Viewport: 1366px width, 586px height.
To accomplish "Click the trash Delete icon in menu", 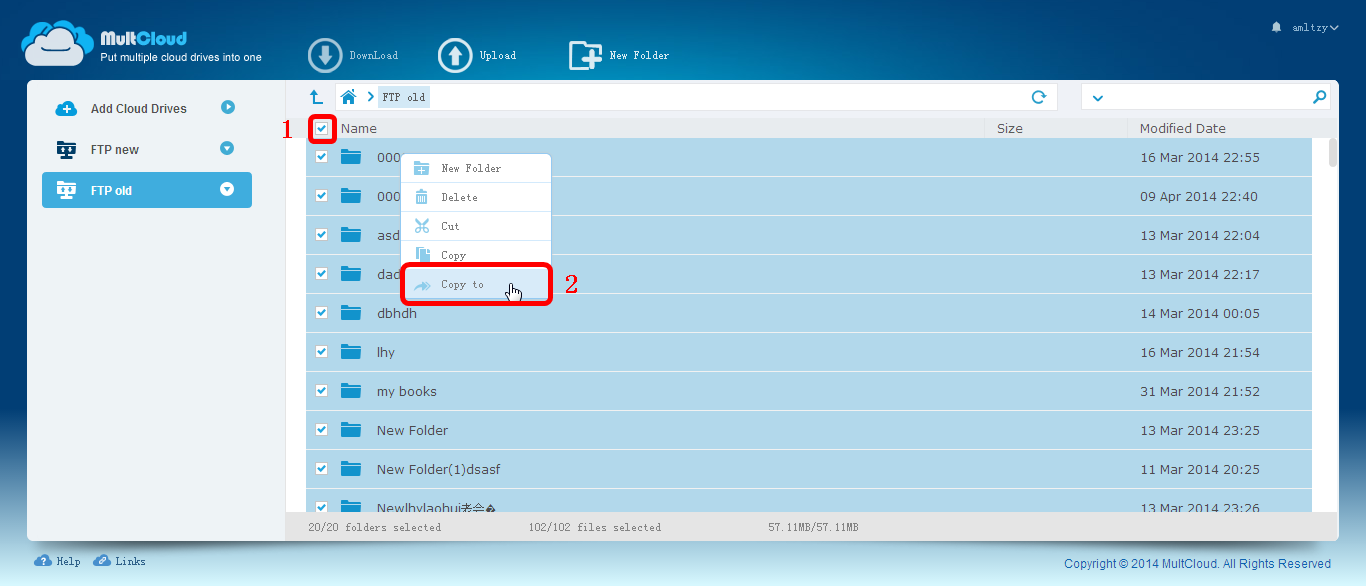I will pyautogui.click(x=422, y=197).
